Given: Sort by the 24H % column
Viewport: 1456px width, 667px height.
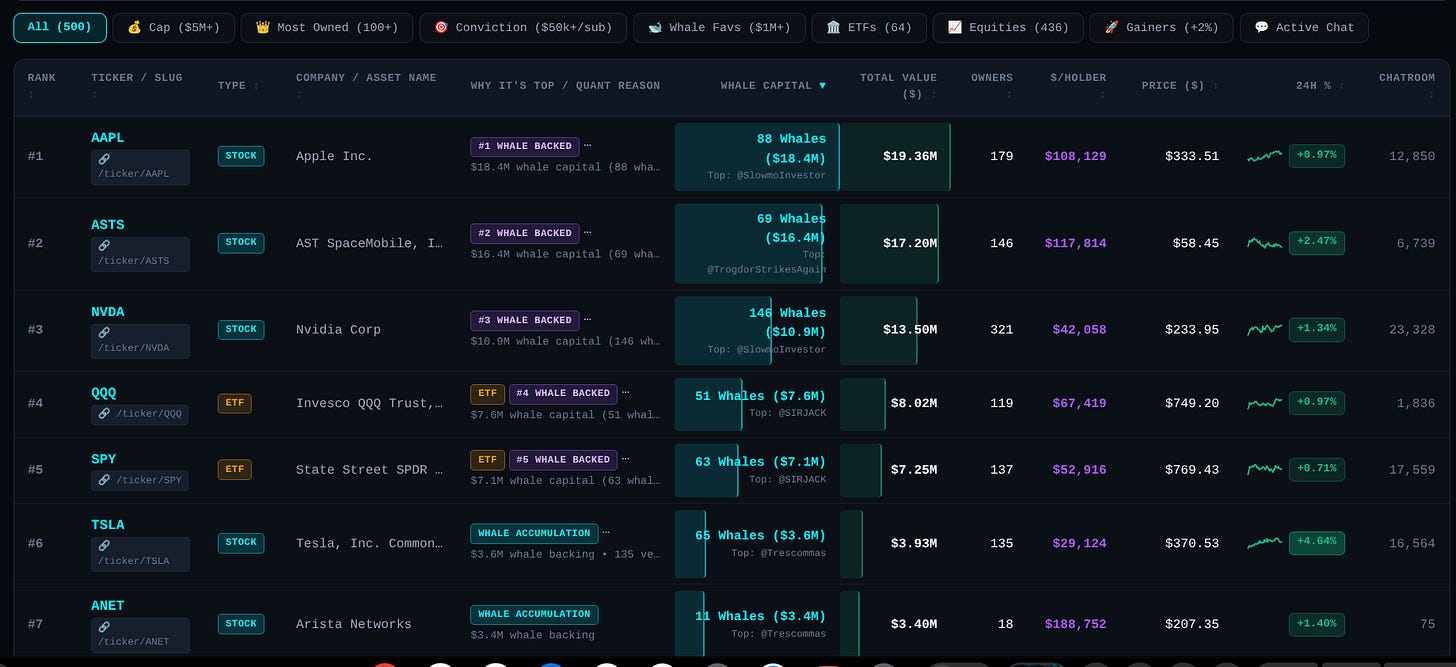Looking at the screenshot, I should (1320, 85).
